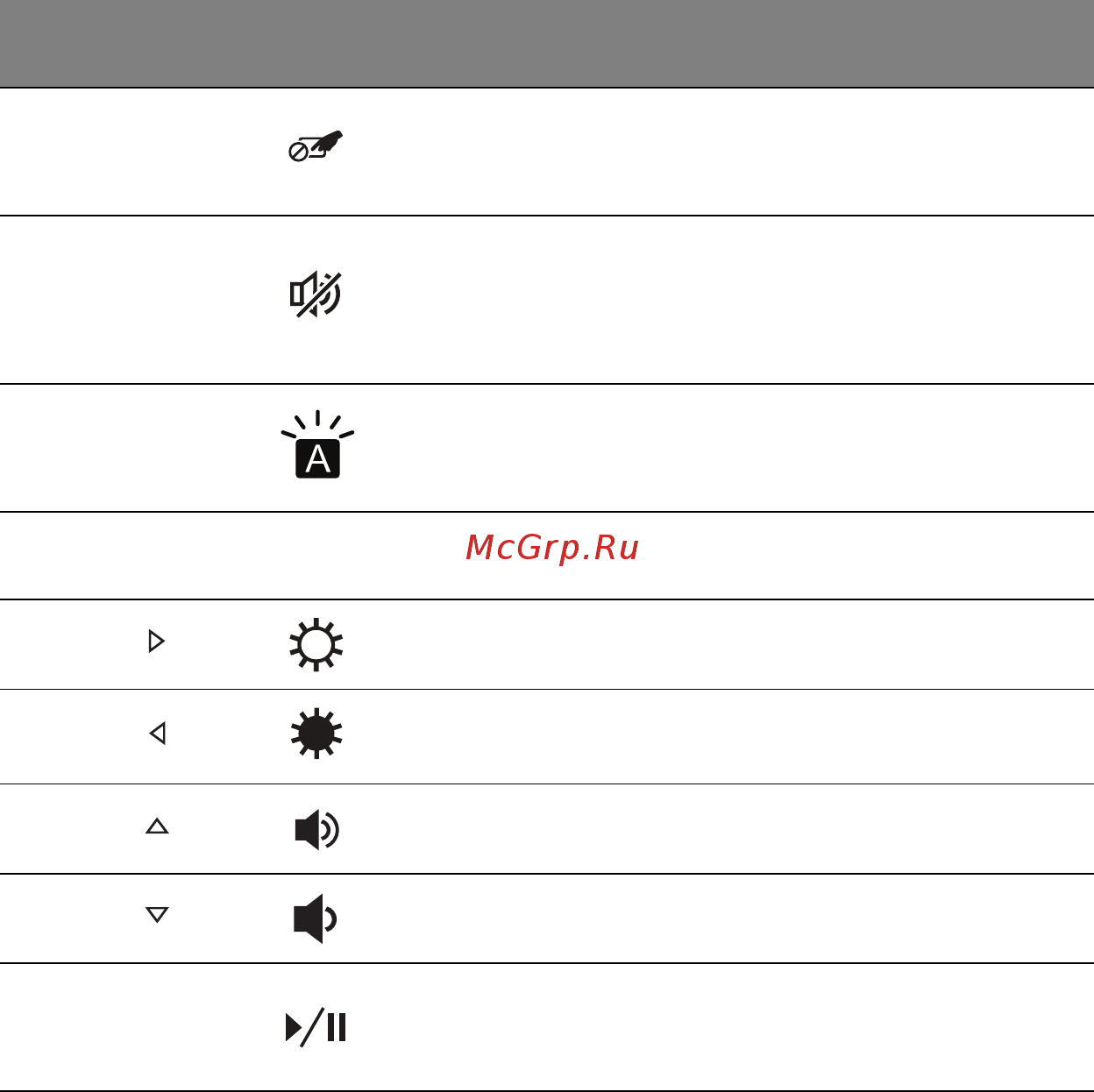This screenshot has width=1094, height=1092.
Task: Click the gray table header bar
Action: [547, 44]
